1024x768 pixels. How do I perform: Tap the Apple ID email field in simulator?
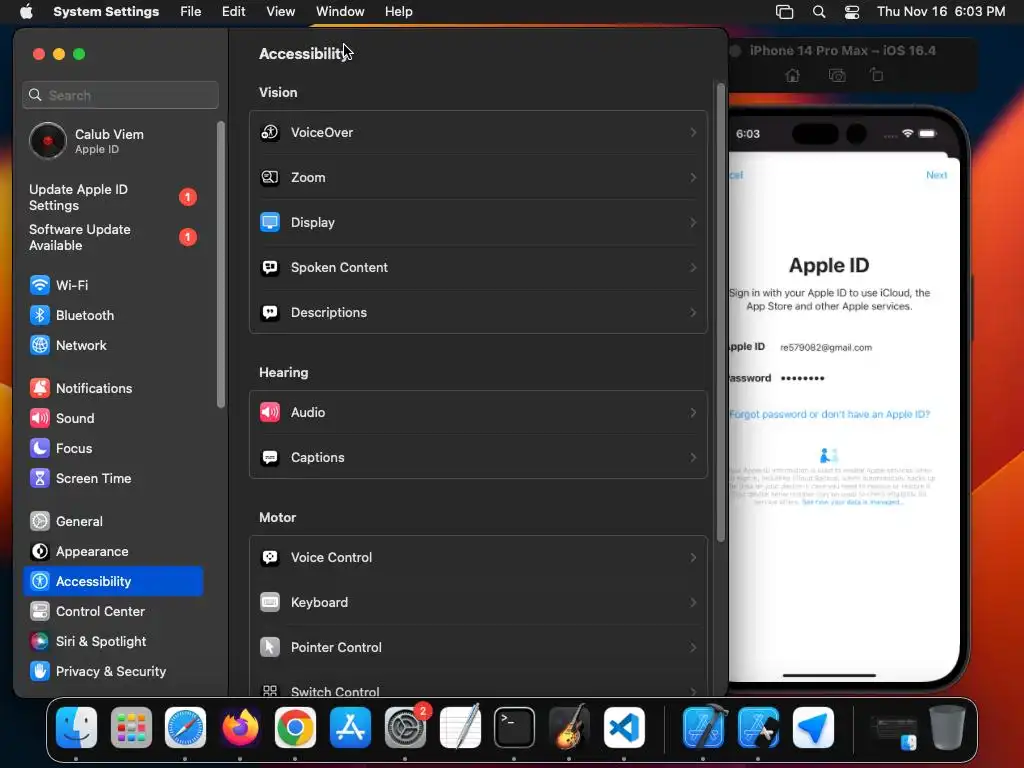pos(826,347)
